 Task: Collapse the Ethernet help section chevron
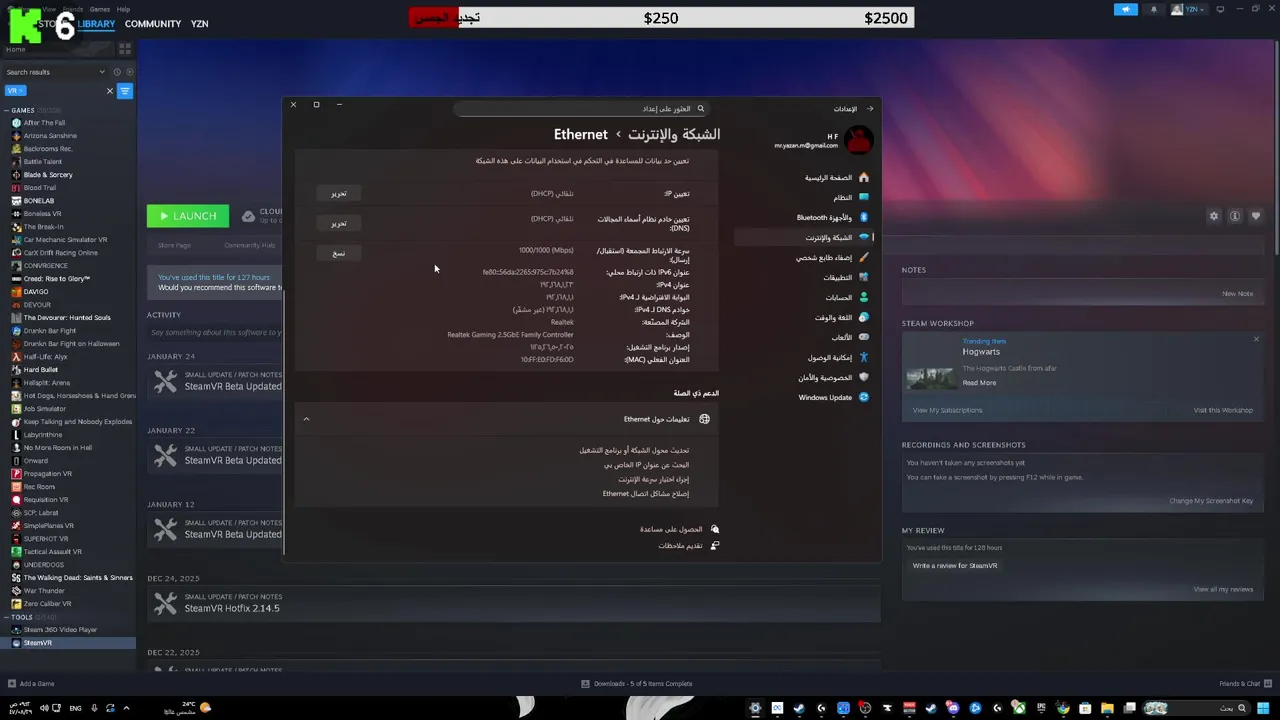tap(306, 419)
